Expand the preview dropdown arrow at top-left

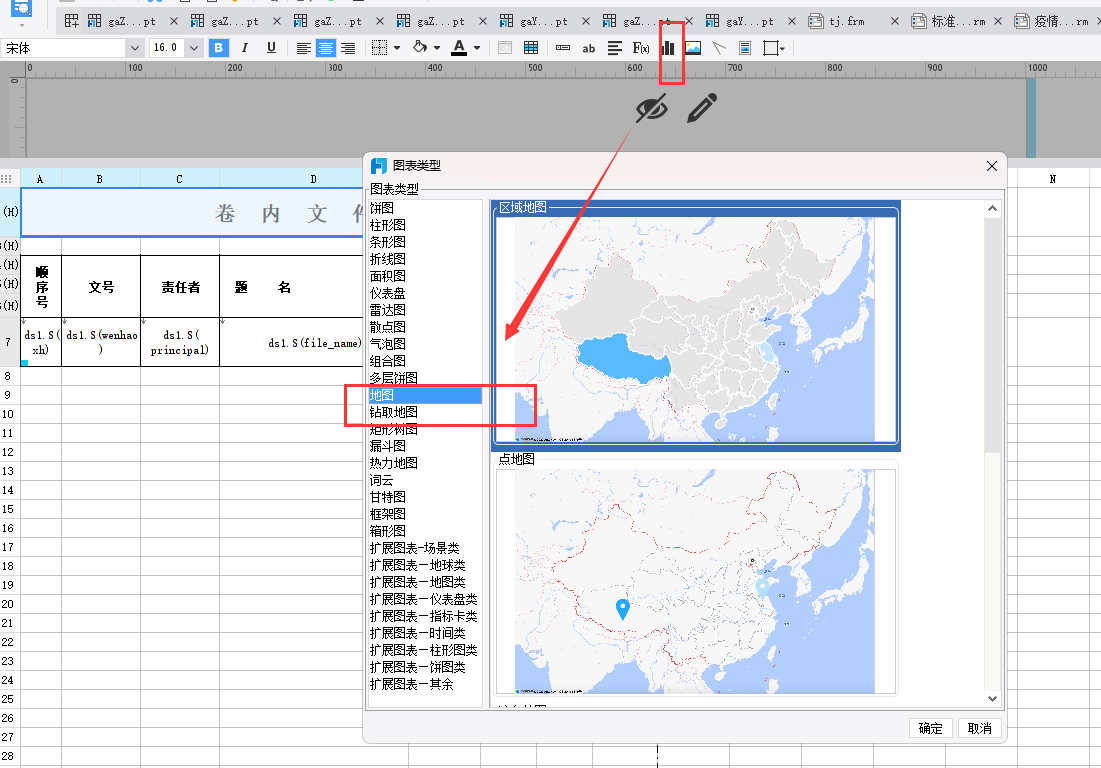click(x=22, y=25)
